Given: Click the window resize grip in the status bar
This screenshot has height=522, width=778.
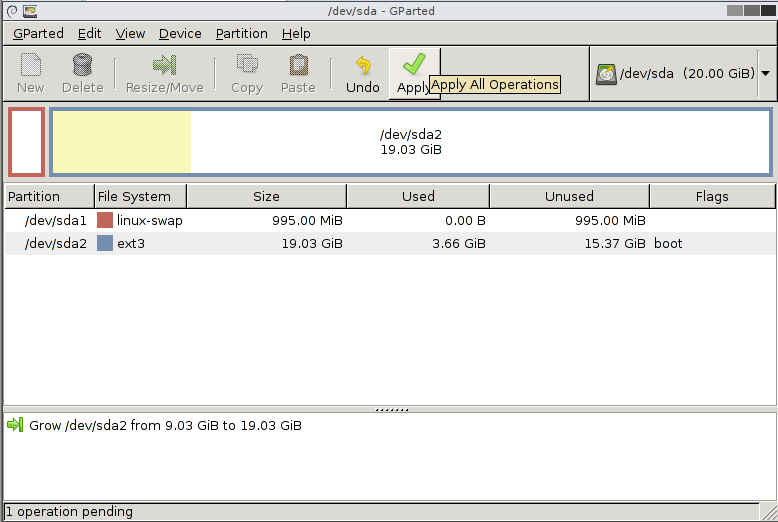Looking at the screenshot, I should pyautogui.click(x=769, y=512).
